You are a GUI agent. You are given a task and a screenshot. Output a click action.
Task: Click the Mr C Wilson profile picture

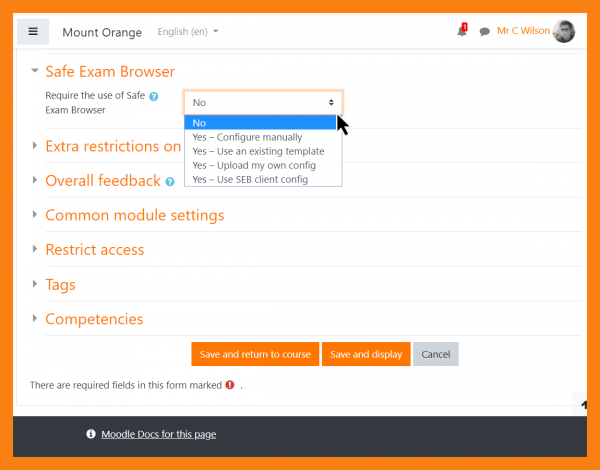point(564,31)
